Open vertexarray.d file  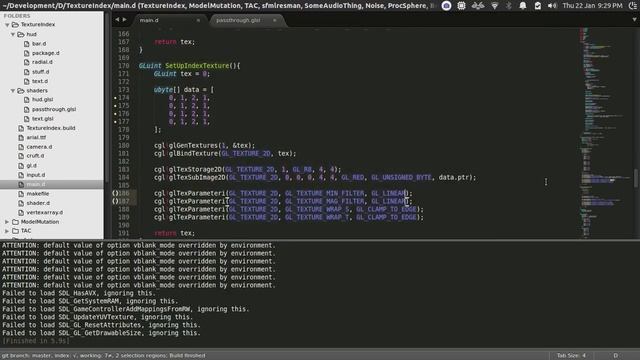[x=44, y=213]
